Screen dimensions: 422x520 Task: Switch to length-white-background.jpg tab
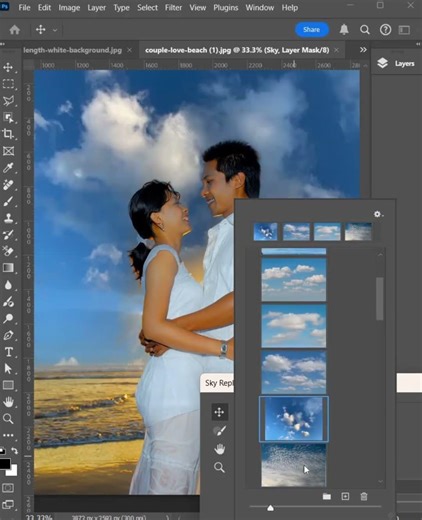click(x=72, y=50)
